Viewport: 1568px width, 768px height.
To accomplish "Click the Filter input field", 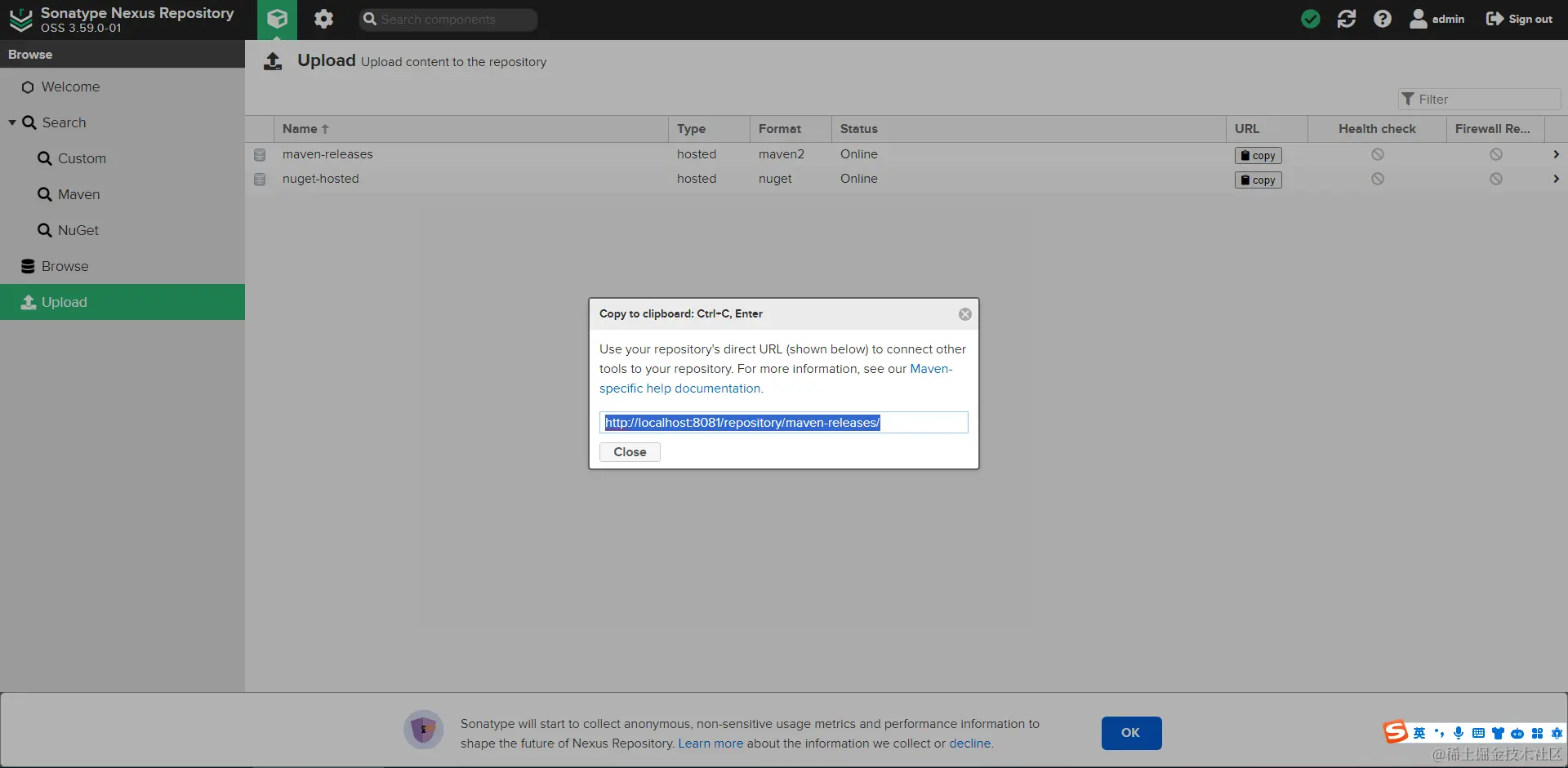I will pos(1479,100).
